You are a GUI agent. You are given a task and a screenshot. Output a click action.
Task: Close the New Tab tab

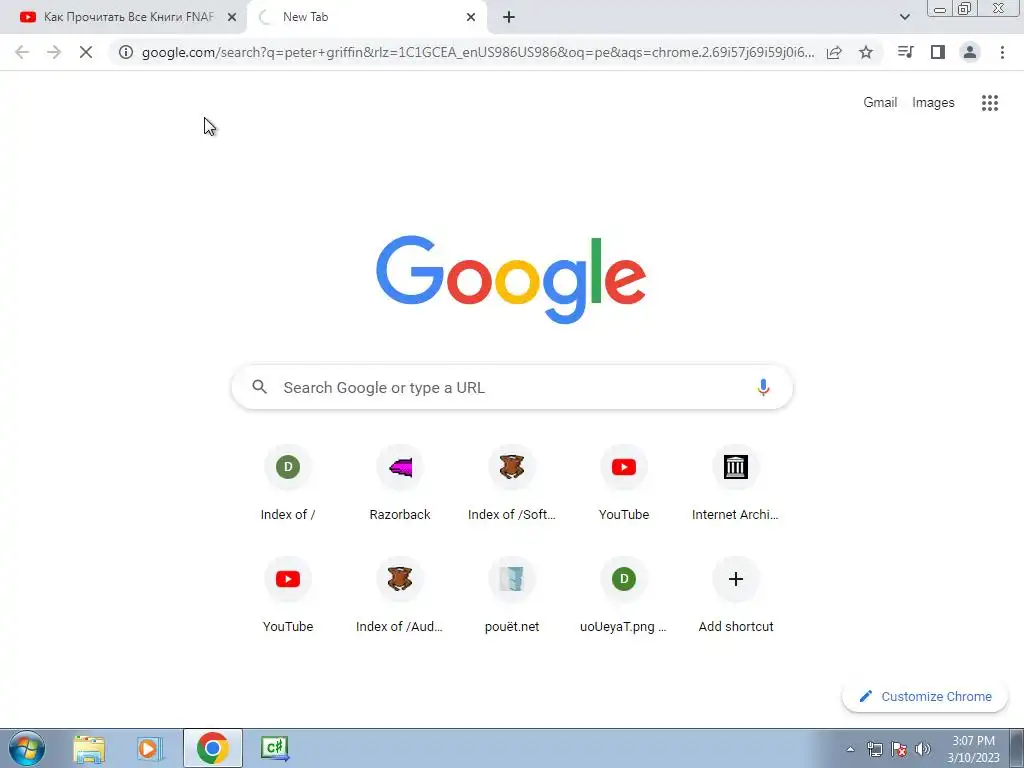[471, 17]
